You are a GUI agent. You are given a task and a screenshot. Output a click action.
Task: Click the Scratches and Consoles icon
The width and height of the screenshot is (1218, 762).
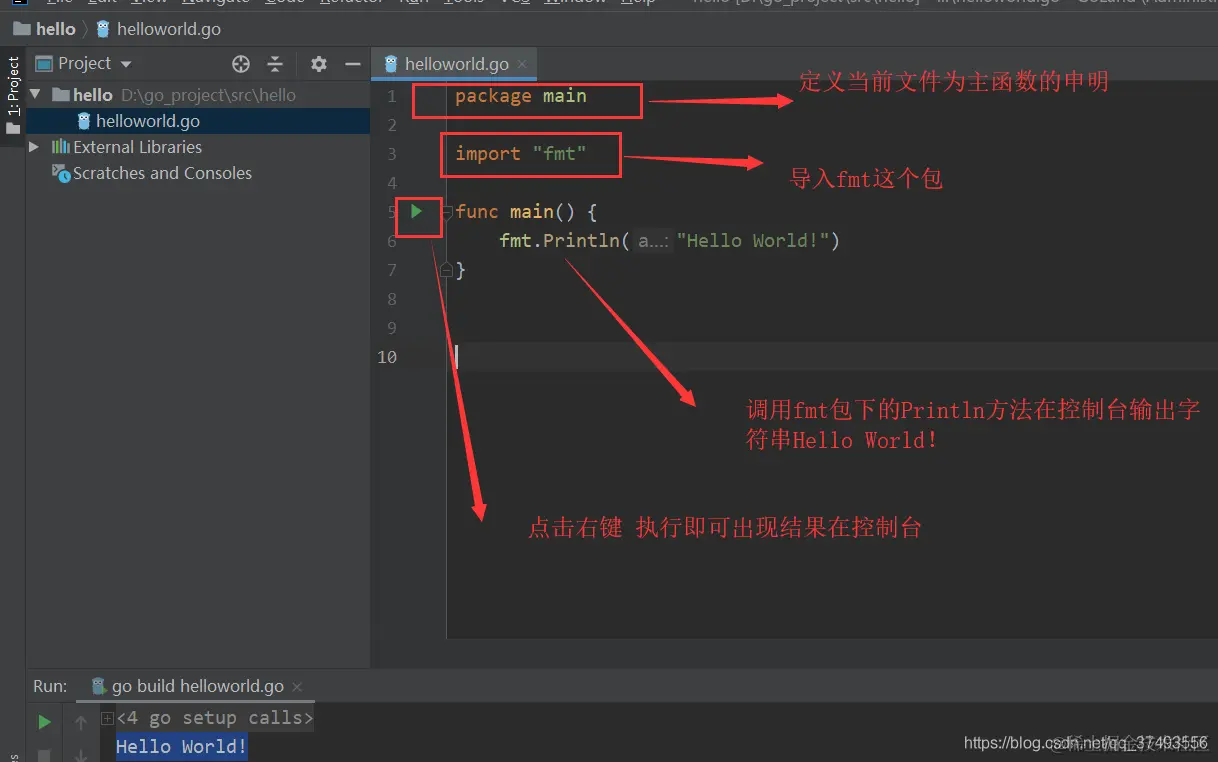point(60,173)
